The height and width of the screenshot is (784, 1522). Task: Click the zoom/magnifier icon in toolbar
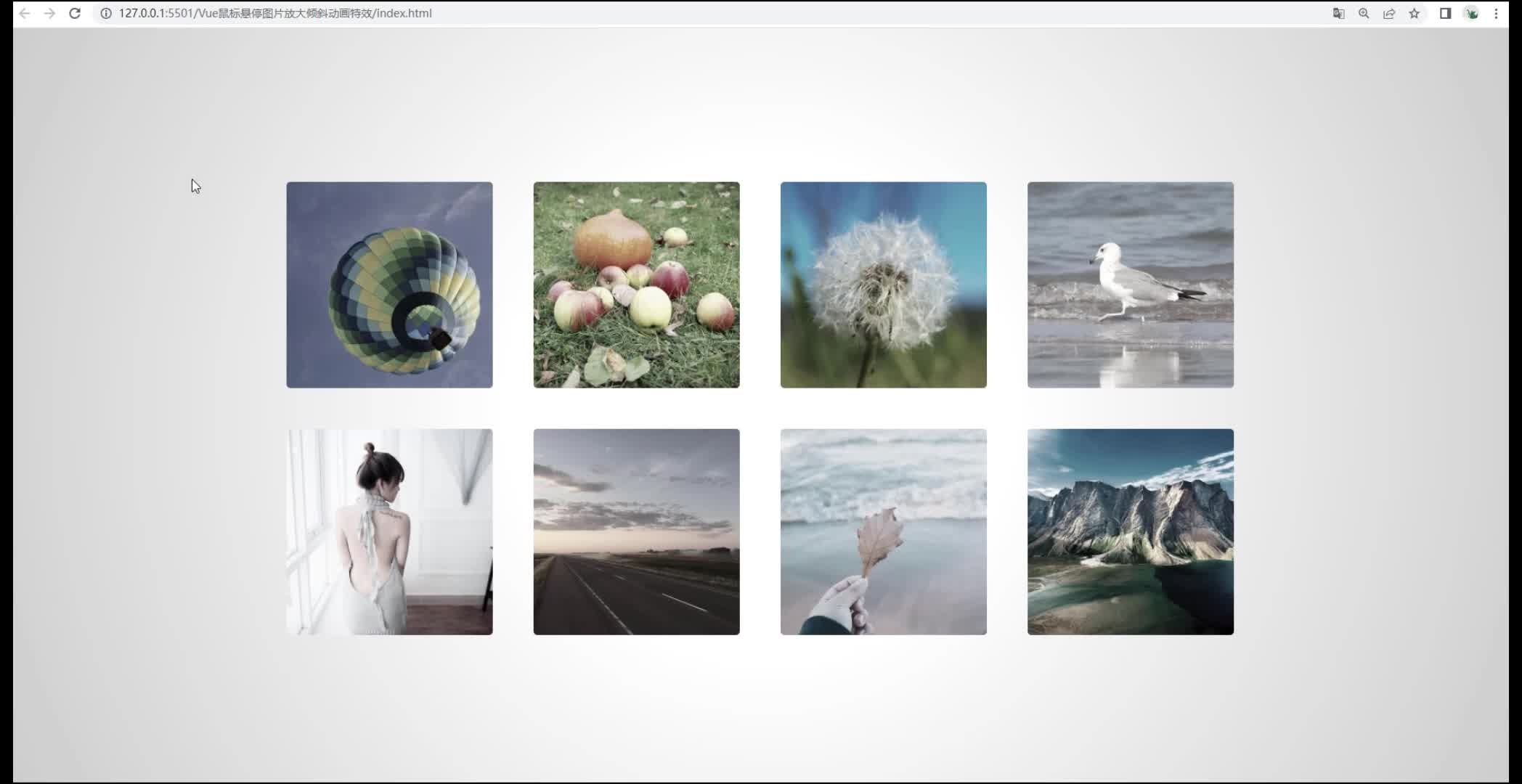click(x=1364, y=13)
